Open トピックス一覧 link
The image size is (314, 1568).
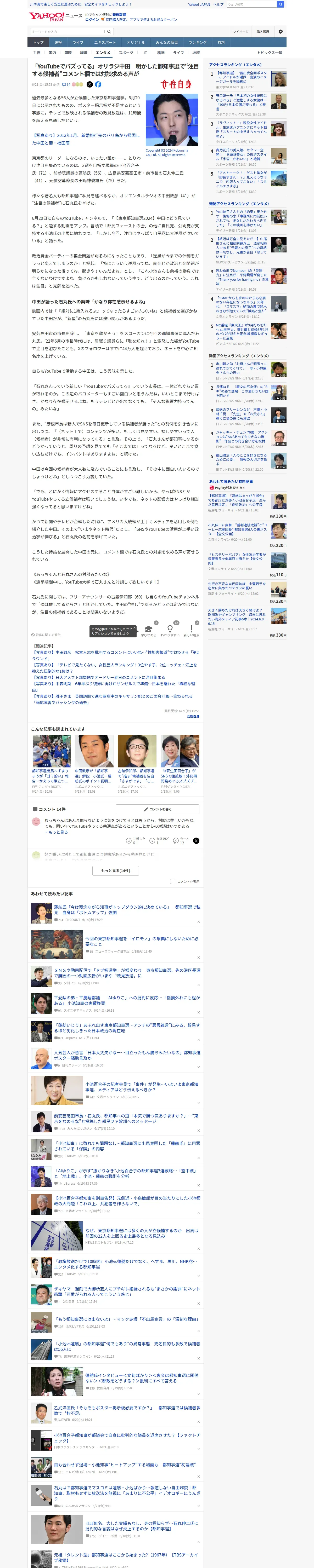270,53
